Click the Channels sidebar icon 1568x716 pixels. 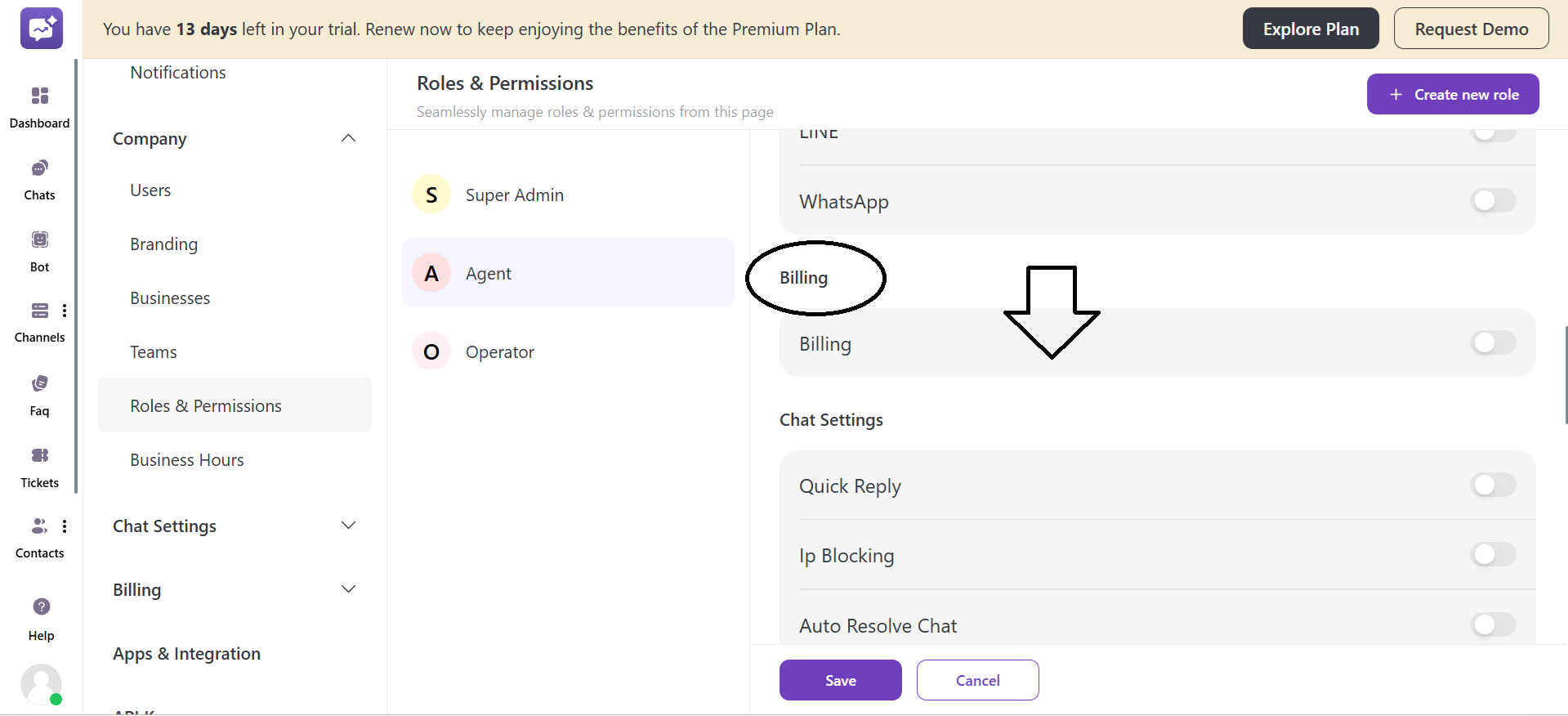[39, 320]
